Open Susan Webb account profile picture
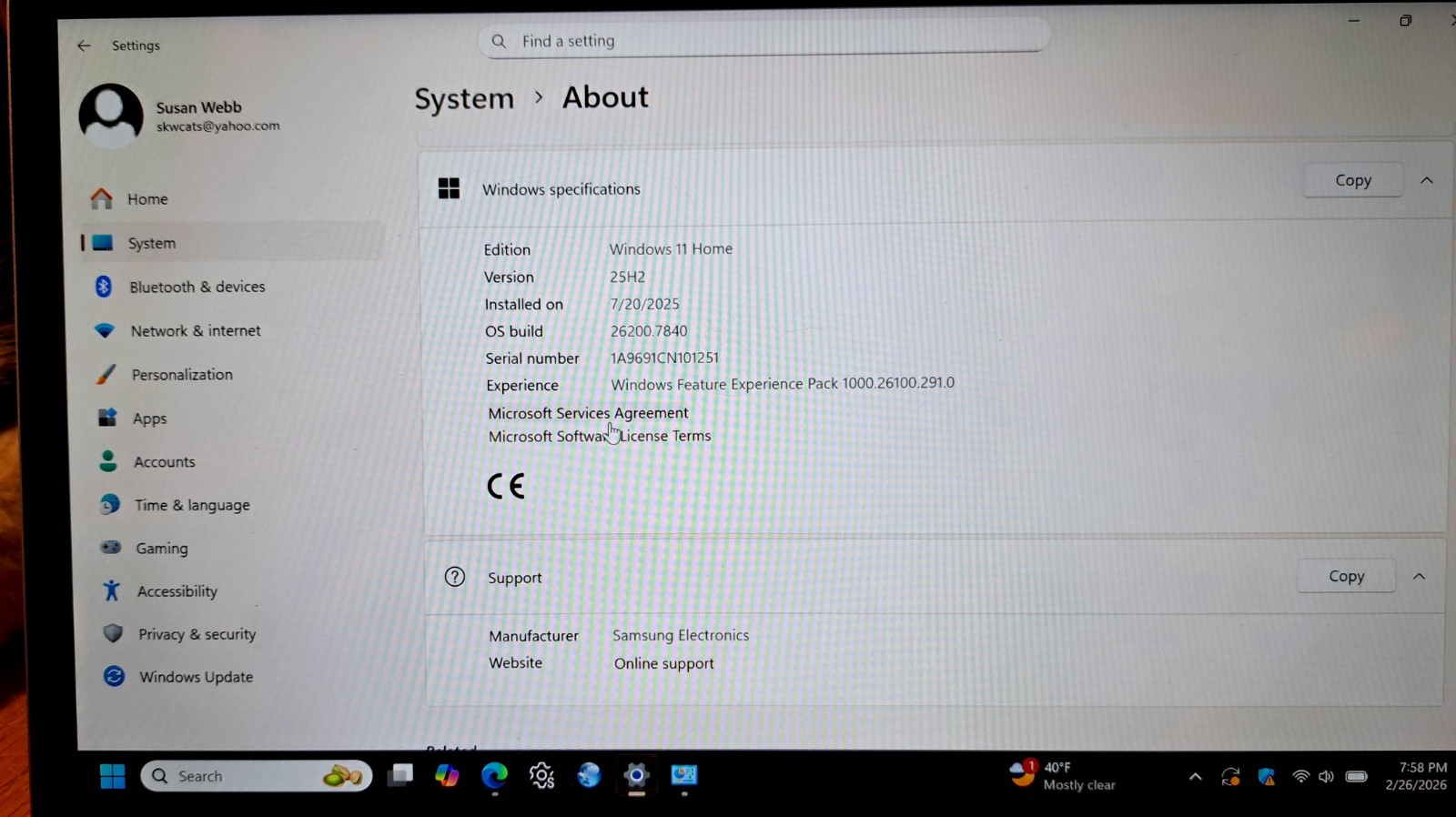This screenshot has width=1456, height=817. [111, 116]
